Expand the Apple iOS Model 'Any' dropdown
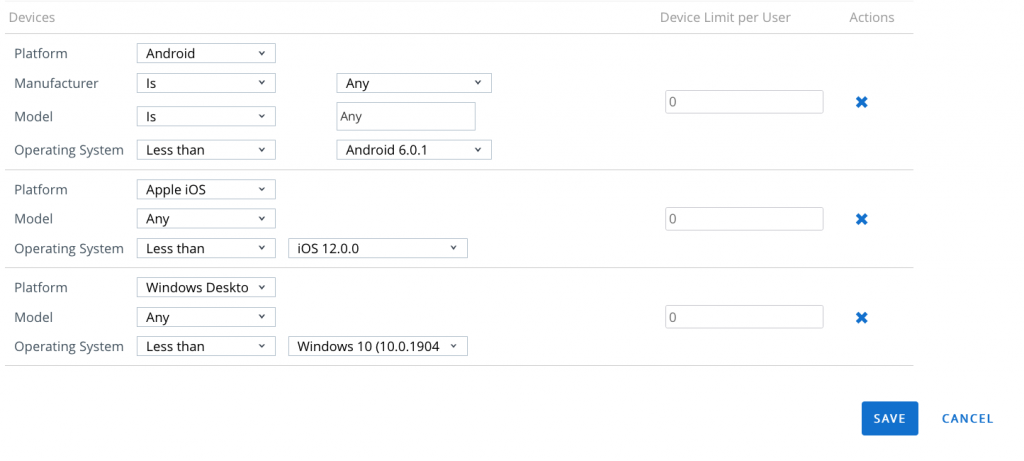The height and width of the screenshot is (461, 1024). [205, 219]
